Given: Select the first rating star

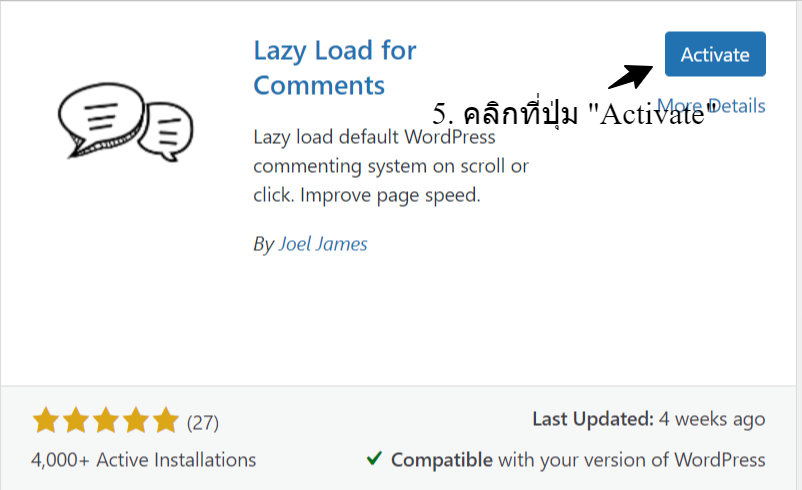Looking at the screenshot, I should 46,420.
